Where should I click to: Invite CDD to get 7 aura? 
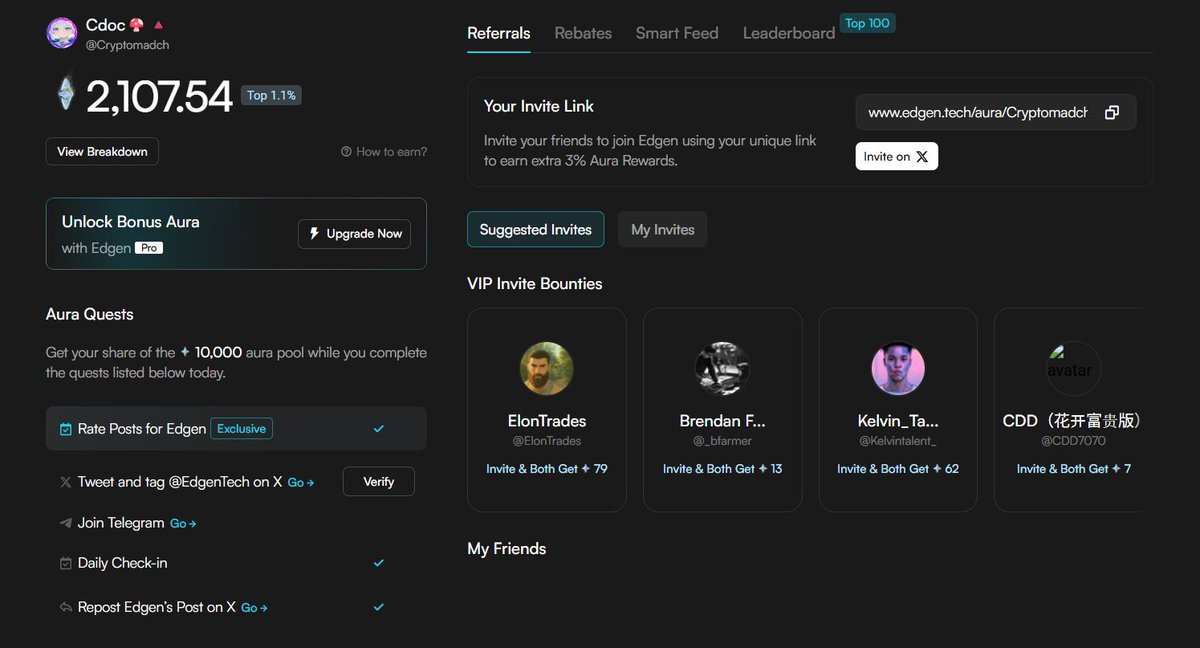click(x=1074, y=468)
